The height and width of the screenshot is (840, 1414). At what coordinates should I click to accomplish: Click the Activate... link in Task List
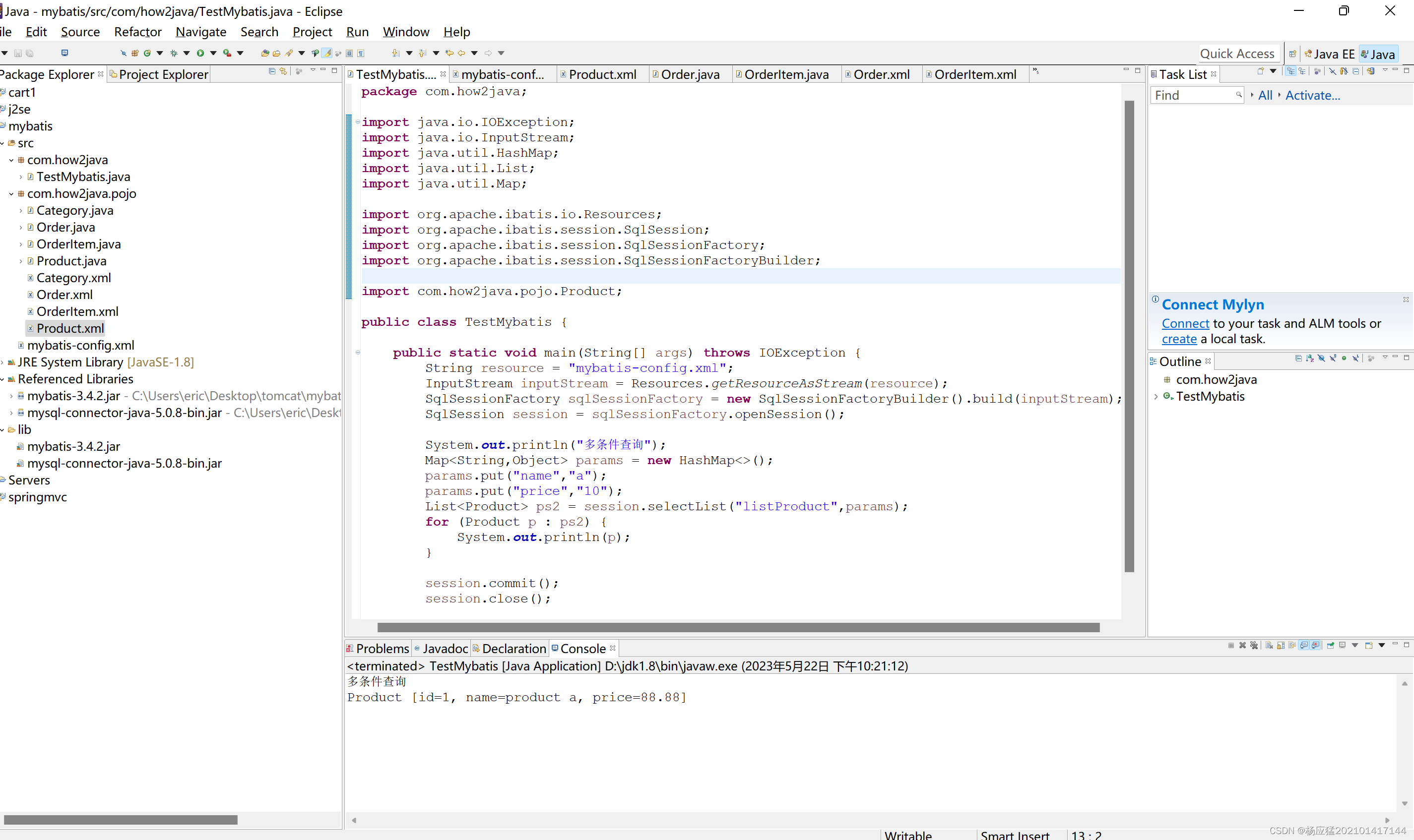click(1312, 96)
